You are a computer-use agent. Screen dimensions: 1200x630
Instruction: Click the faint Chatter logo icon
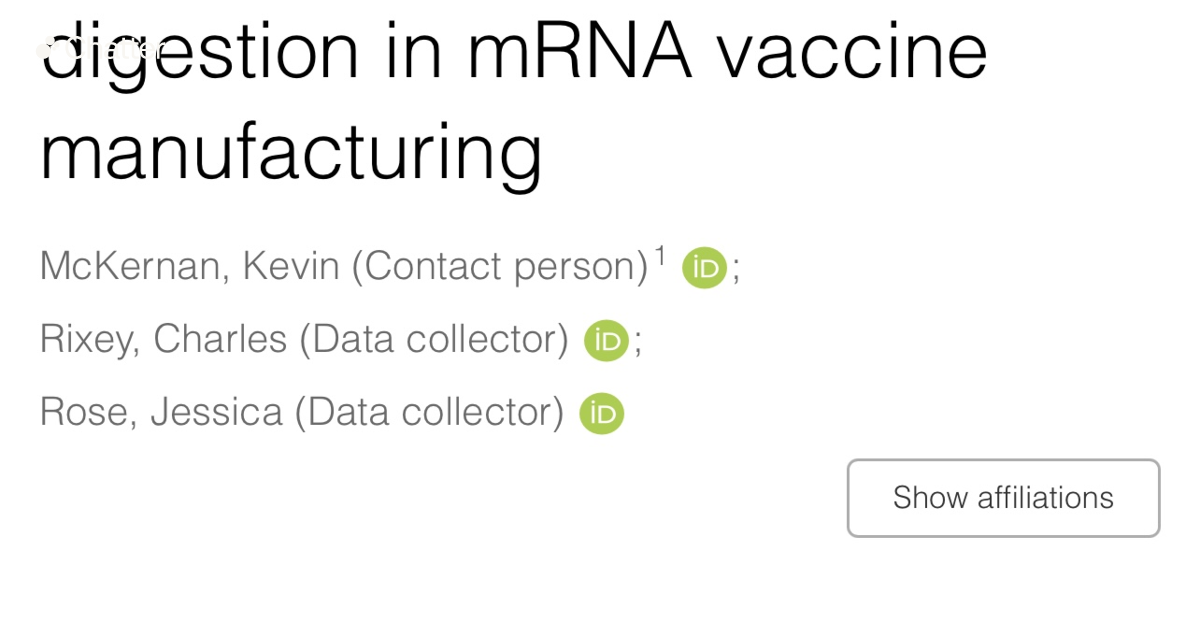point(46,48)
